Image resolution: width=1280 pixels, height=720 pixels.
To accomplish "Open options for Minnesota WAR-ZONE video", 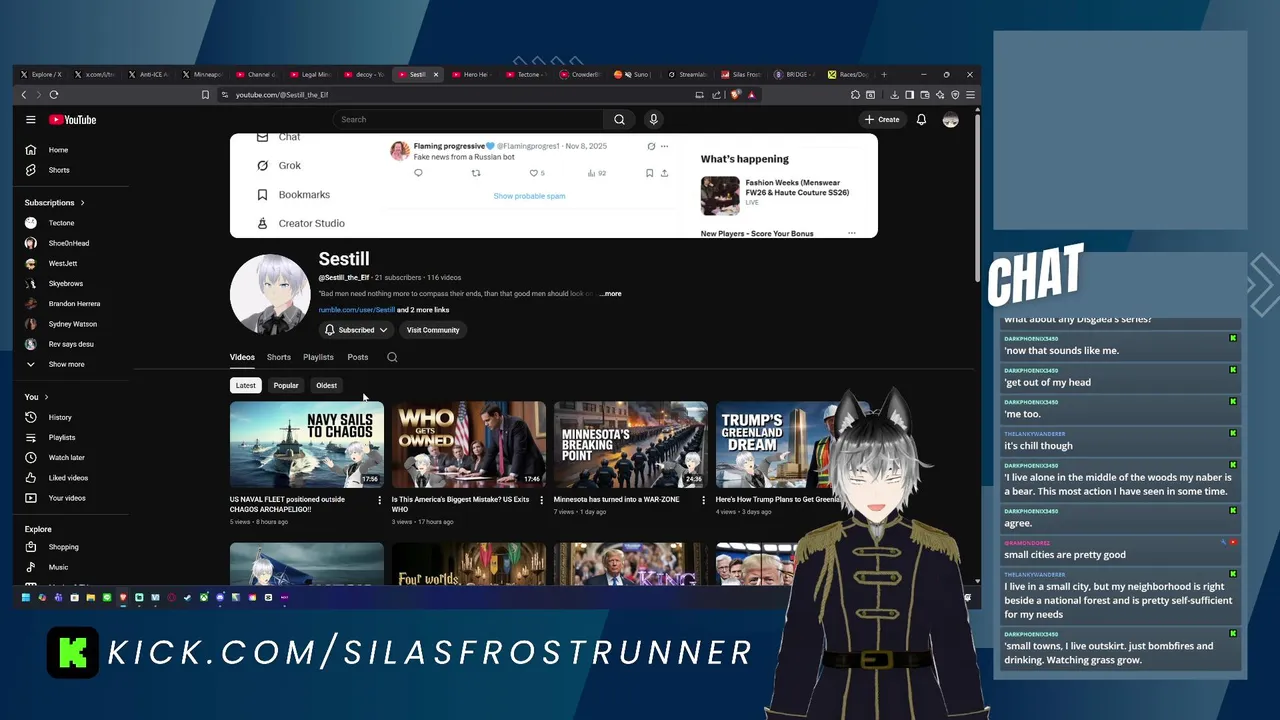I will point(703,500).
